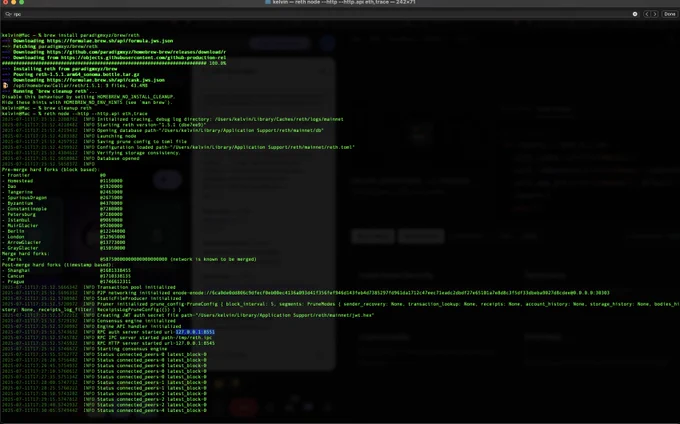This screenshot has height=424, width=680.
Task: Click the folder icon in the window title
Action: click(268, 2)
